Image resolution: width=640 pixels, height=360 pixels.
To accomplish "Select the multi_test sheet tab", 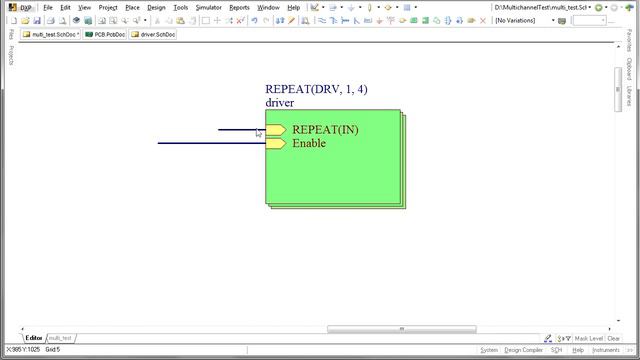I will (x=60, y=338).
